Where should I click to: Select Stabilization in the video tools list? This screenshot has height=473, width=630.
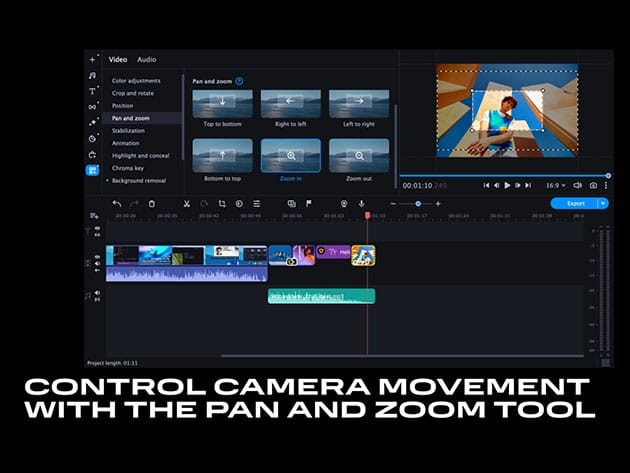(128, 130)
